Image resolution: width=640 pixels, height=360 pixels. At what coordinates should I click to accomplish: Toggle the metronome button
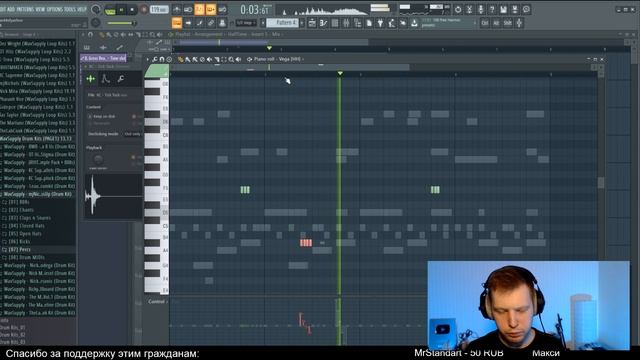click(176, 9)
